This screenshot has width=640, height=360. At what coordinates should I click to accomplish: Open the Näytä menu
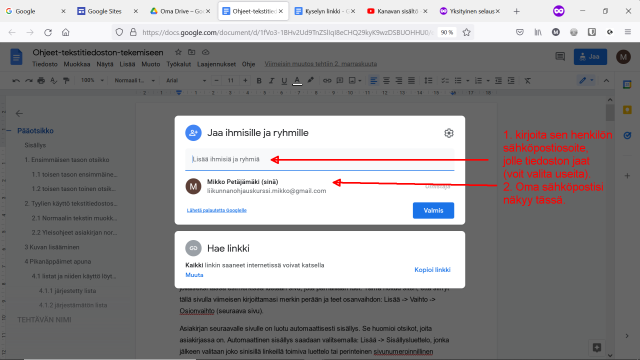[x=105, y=64]
